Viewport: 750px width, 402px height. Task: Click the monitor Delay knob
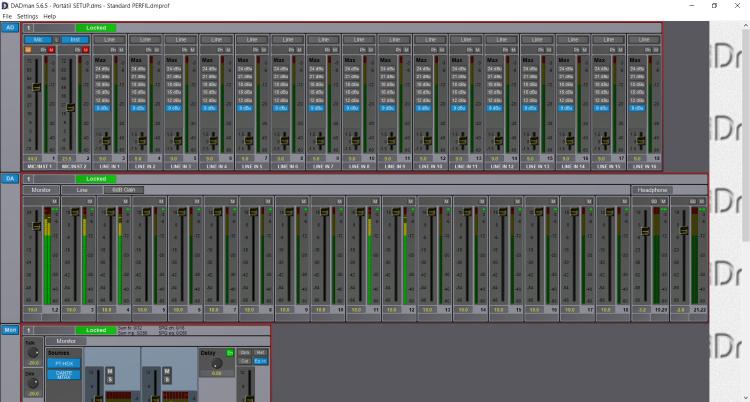coord(215,363)
